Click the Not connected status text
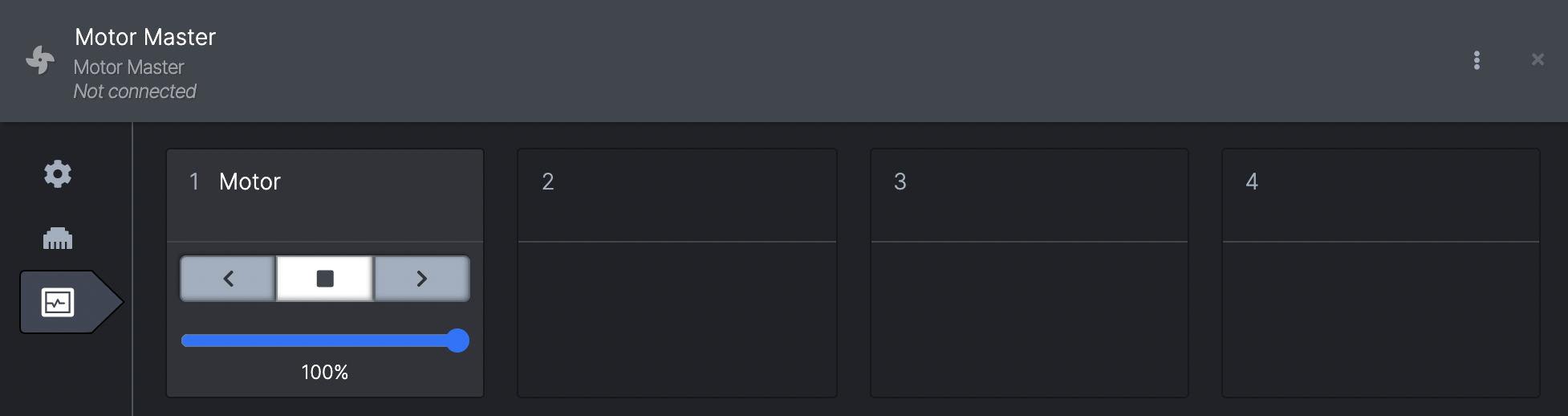The height and width of the screenshot is (416, 1568). [x=135, y=92]
